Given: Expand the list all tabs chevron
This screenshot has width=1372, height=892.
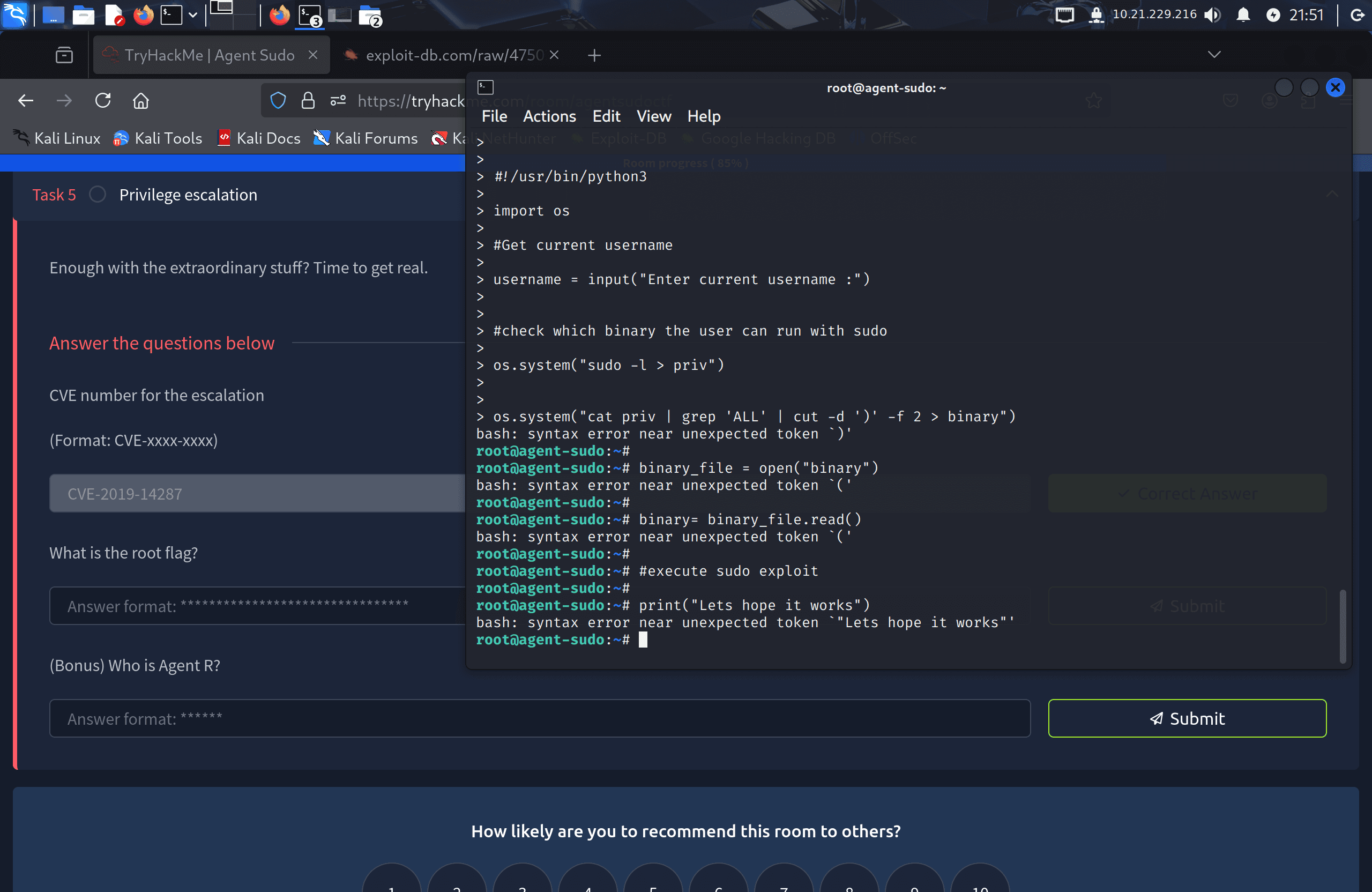Looking at the screenshot, I should (1214, 55).
